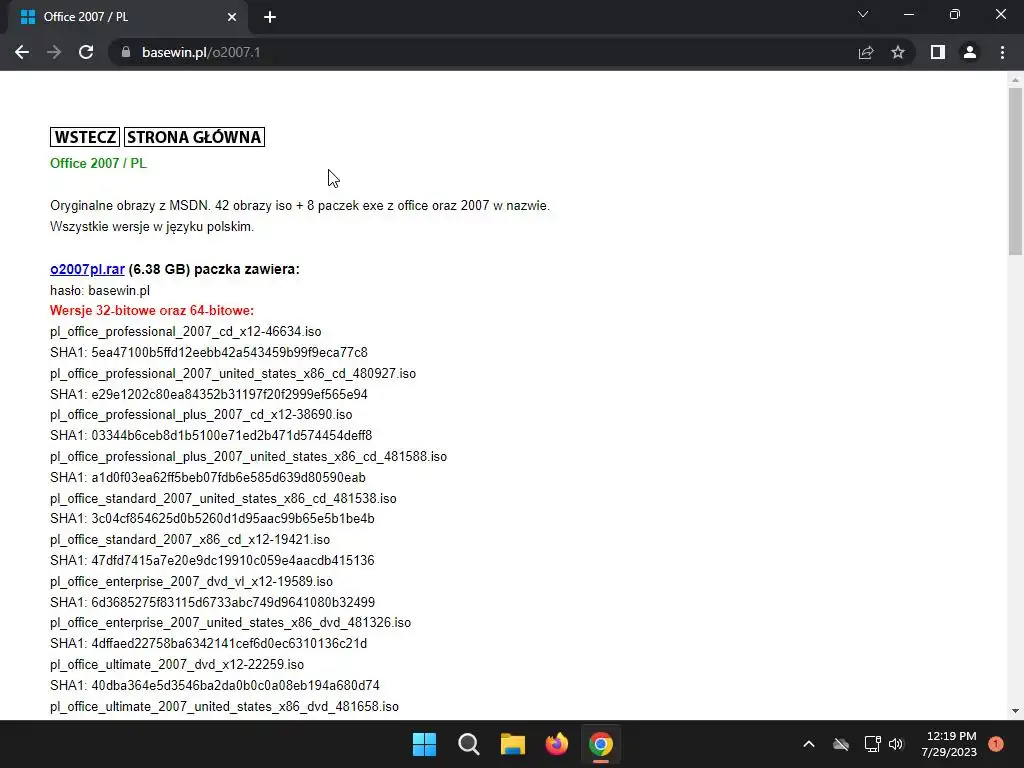Show hidden system tray icons
This screenshot has height=768, width=1024.
tap(808, 744)
